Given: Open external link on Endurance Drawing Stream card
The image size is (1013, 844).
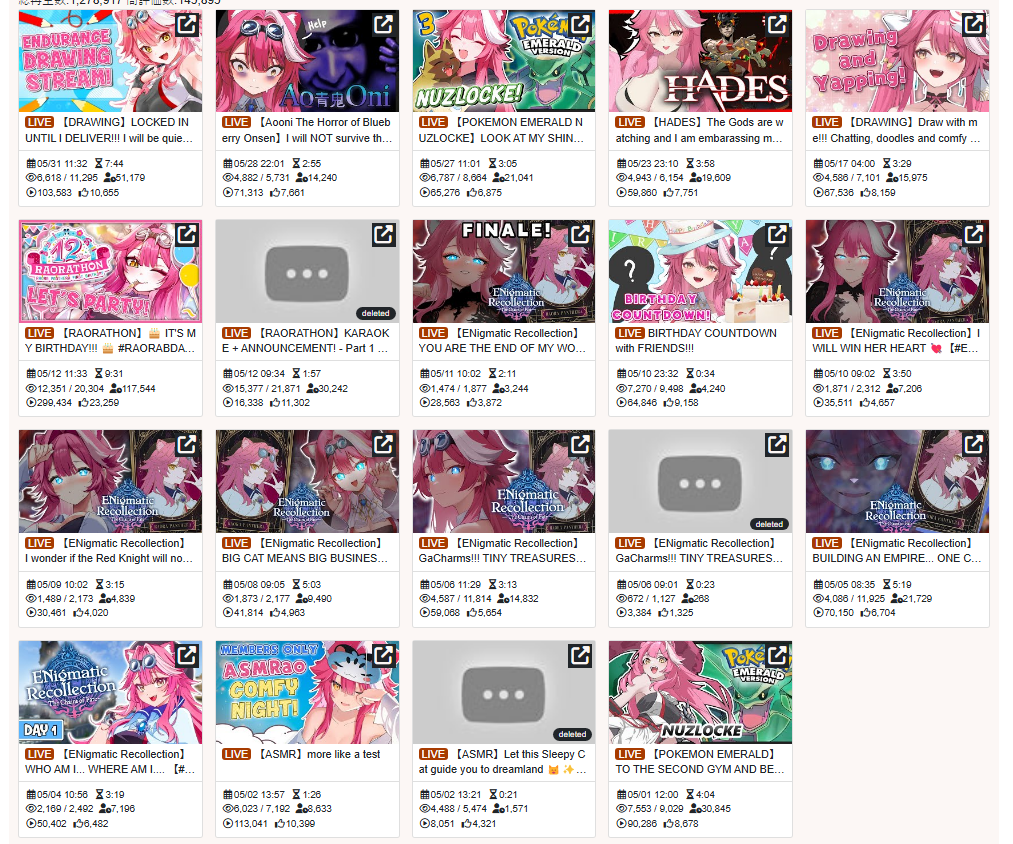Looking at the screenshot, I should click(x=187, y=25).
